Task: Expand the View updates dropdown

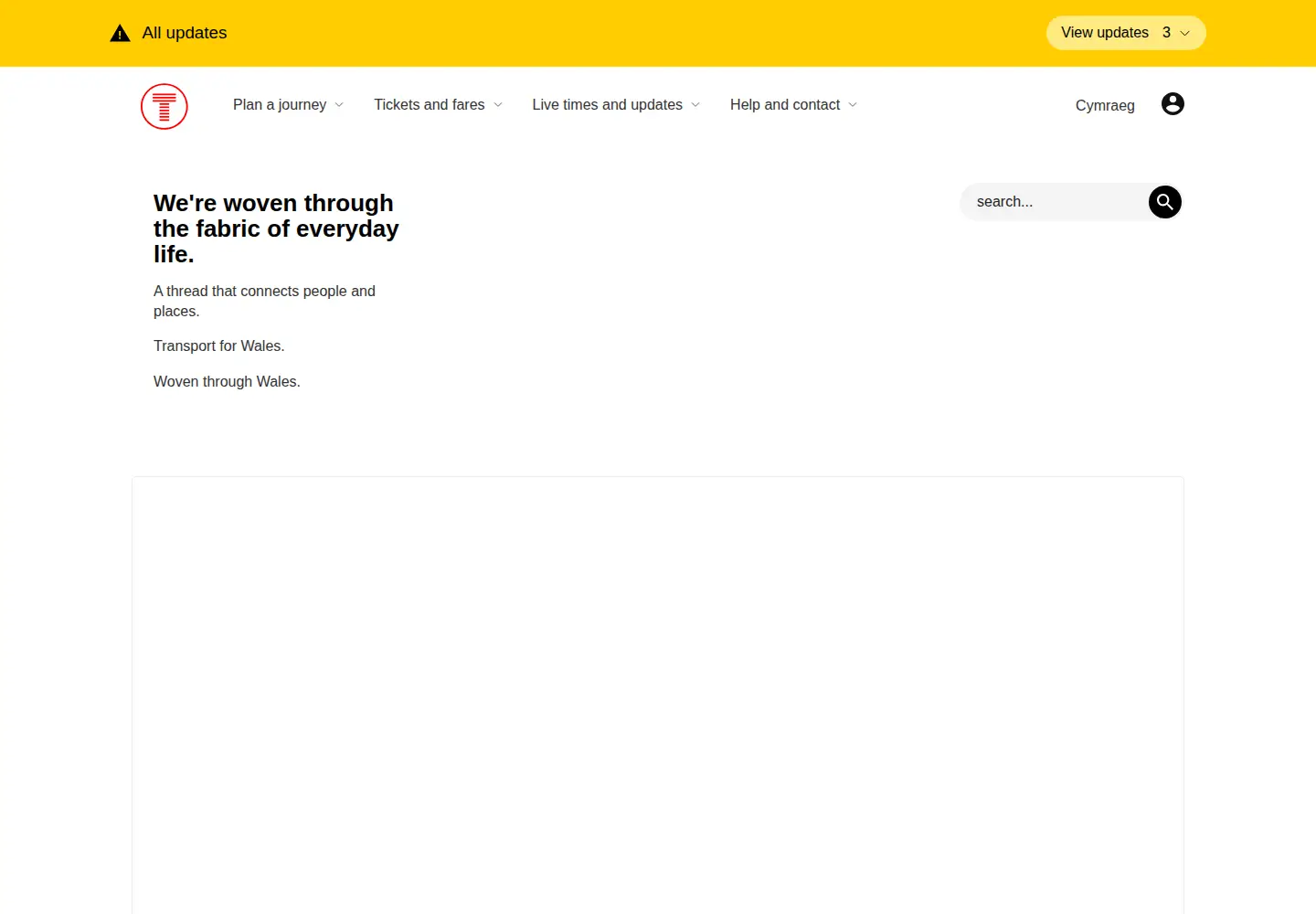Action: (1126, 33)
